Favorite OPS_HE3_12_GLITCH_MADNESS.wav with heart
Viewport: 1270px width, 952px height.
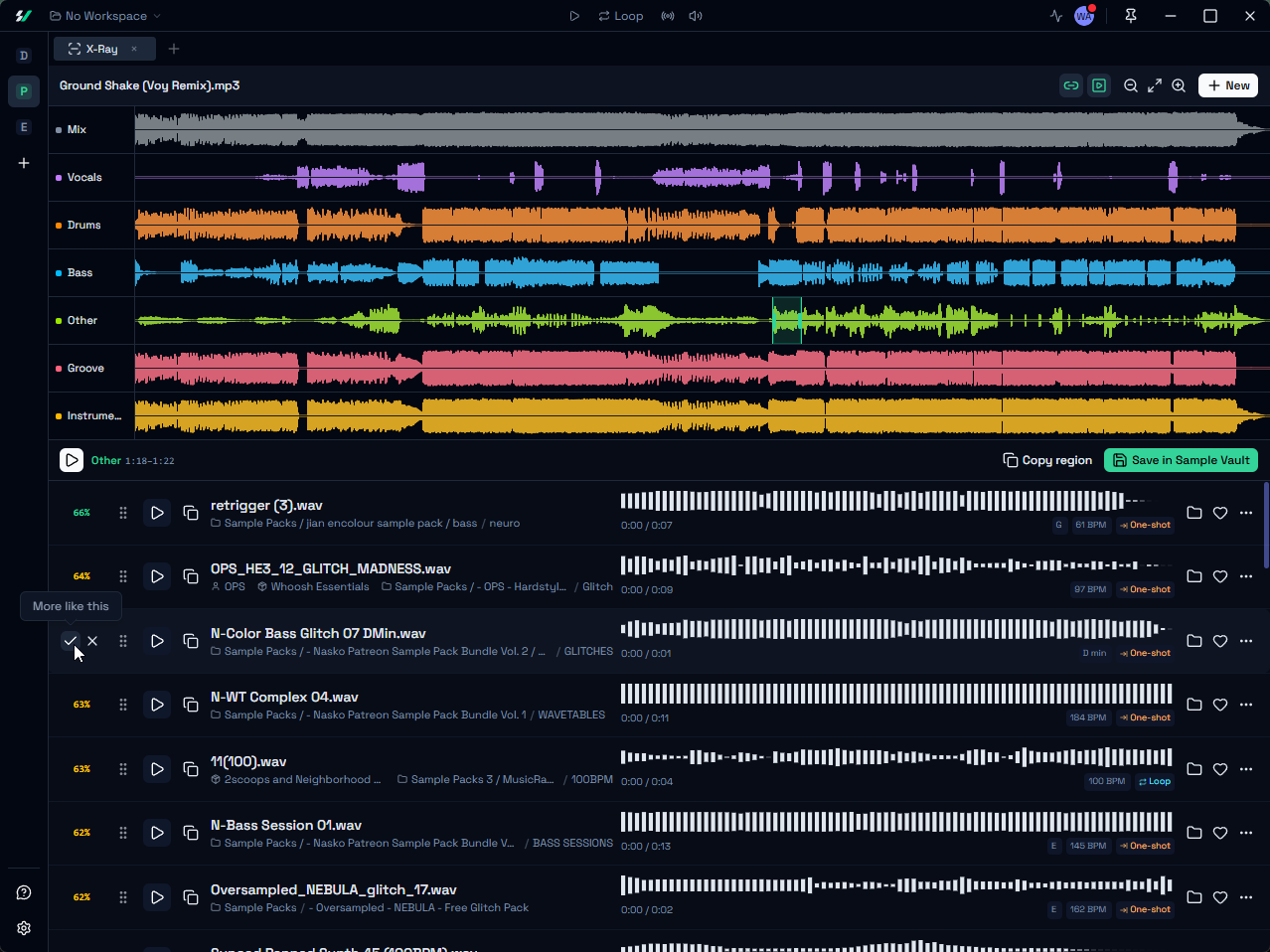pos(1220,576)
